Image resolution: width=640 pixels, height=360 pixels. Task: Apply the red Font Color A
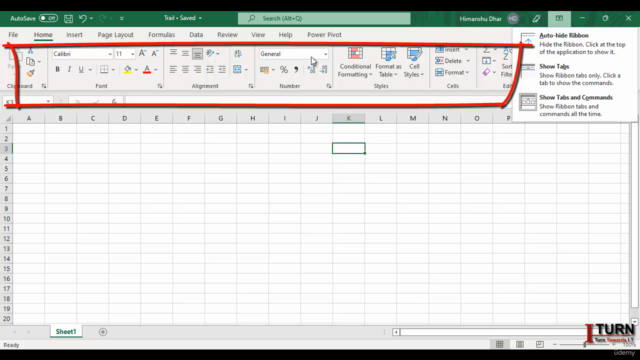coord(147,69)
